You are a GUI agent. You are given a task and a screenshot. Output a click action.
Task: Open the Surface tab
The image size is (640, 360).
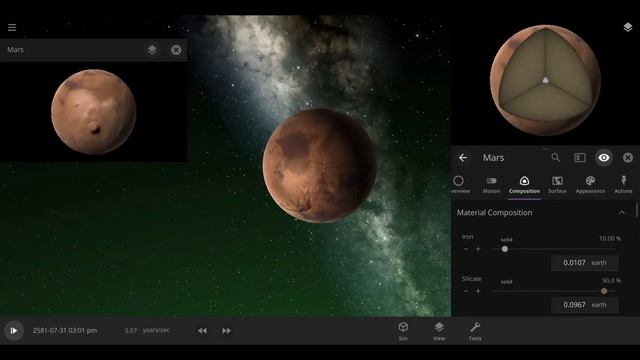557,184
